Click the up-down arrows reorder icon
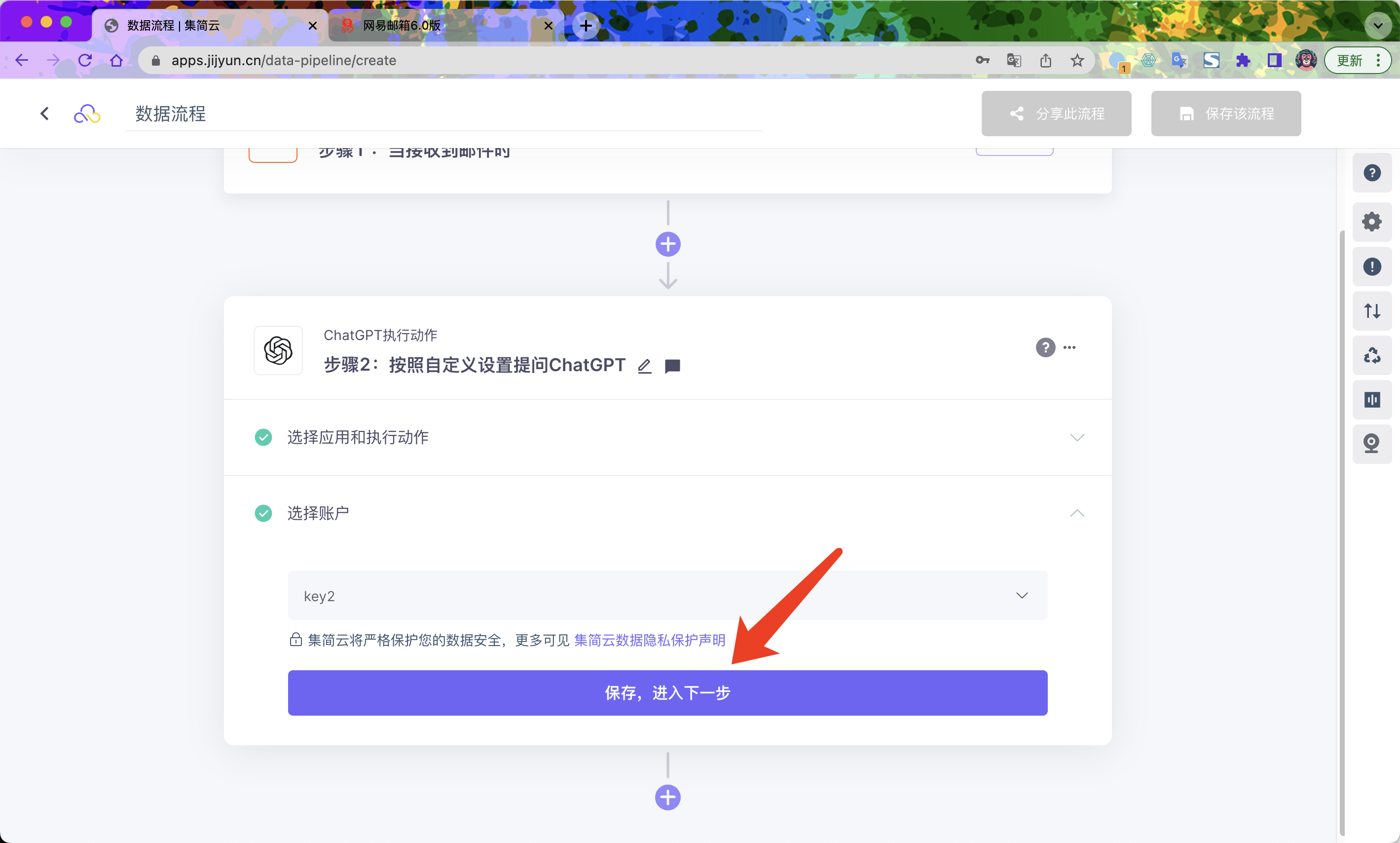The width and height of the screenshot is (1400, 843). (x=1371, y=311)
